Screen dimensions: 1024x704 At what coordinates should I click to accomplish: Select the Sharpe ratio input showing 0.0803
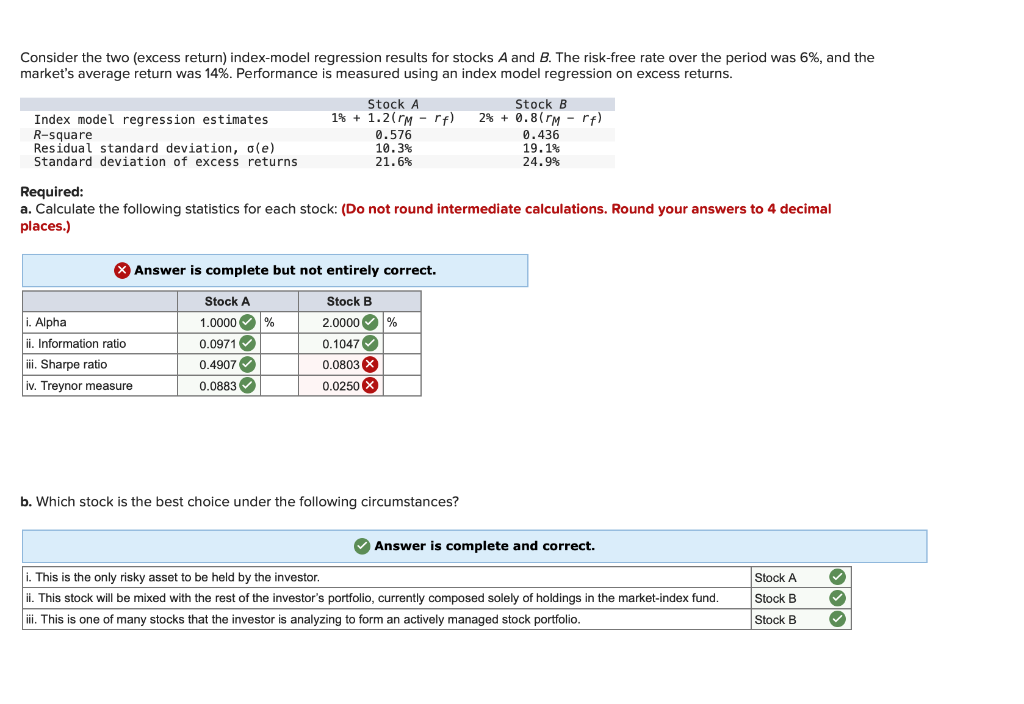[340, 366]
